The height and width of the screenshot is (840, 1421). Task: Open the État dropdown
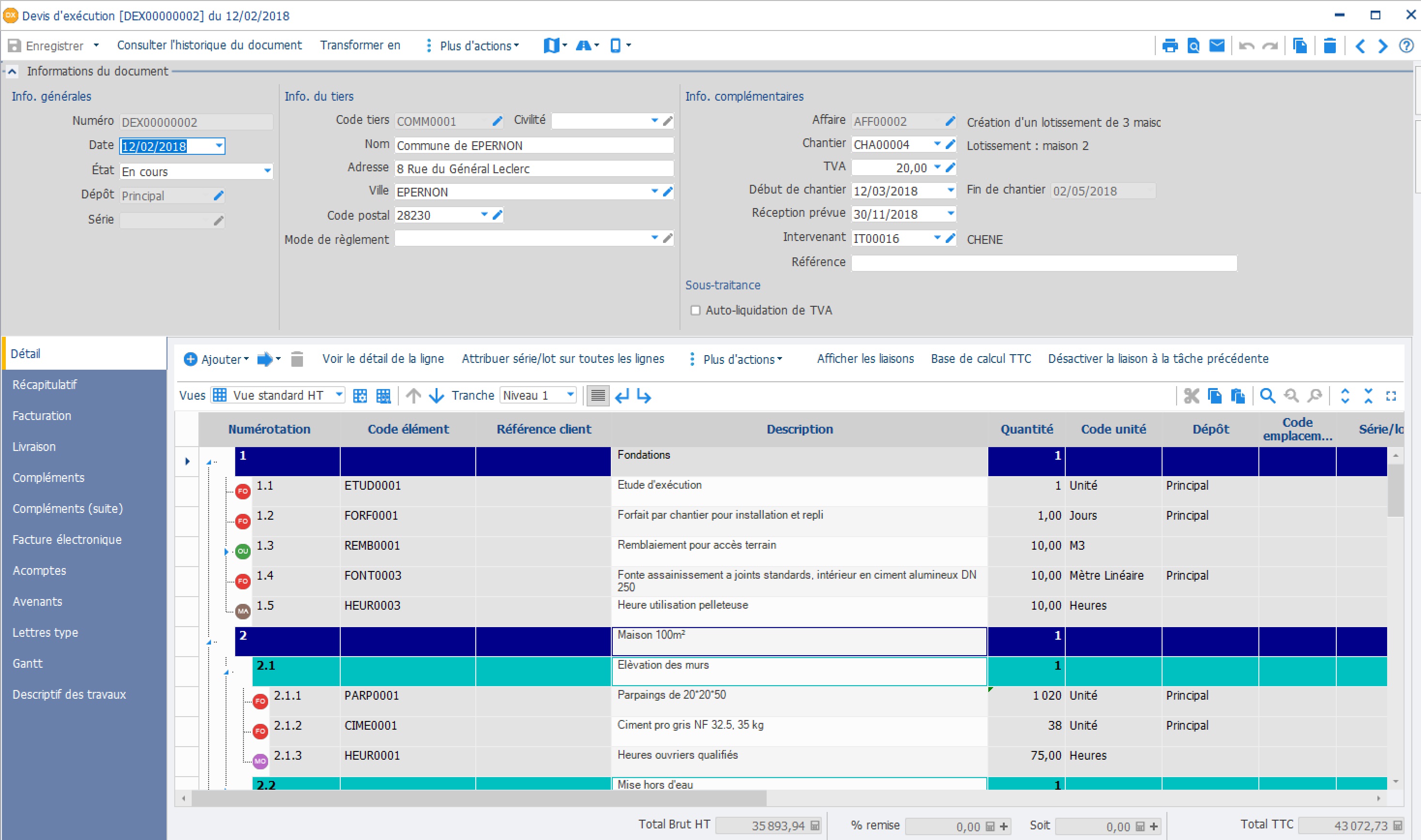pos(267,171)
